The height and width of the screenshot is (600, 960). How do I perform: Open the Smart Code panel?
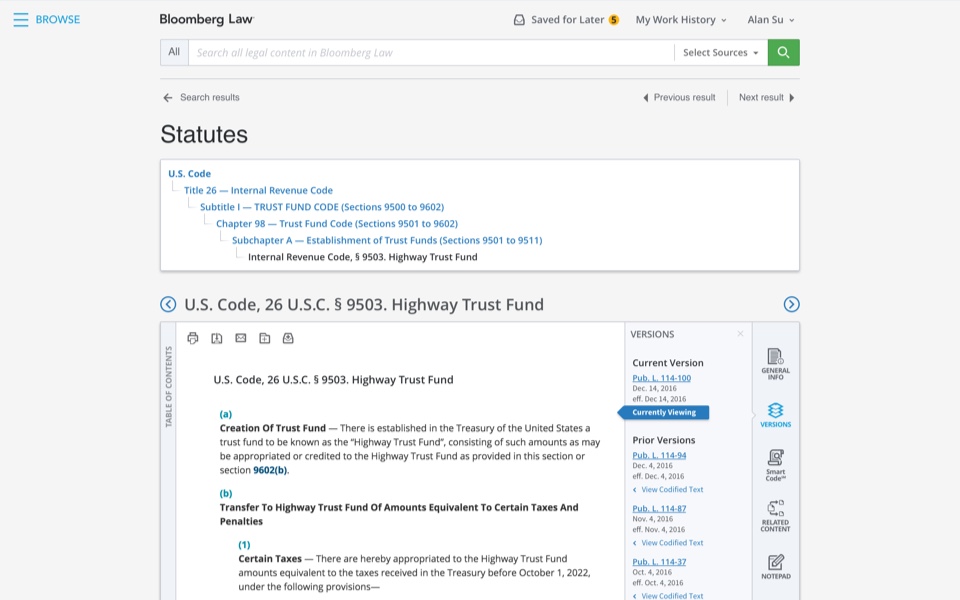click(775, 464)
